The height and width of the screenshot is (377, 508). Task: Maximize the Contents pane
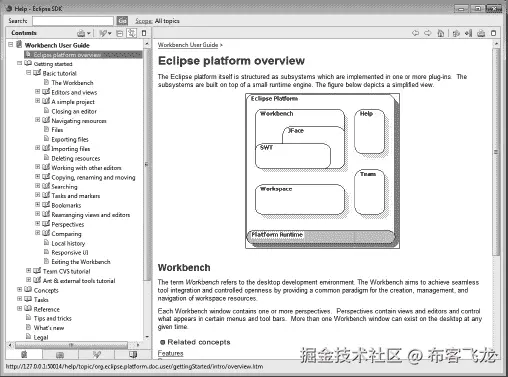(144, 33)
